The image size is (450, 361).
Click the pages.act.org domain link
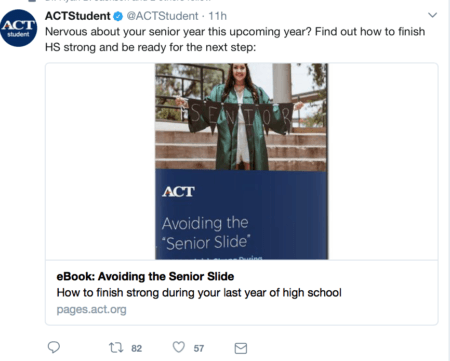coord(91,309)
